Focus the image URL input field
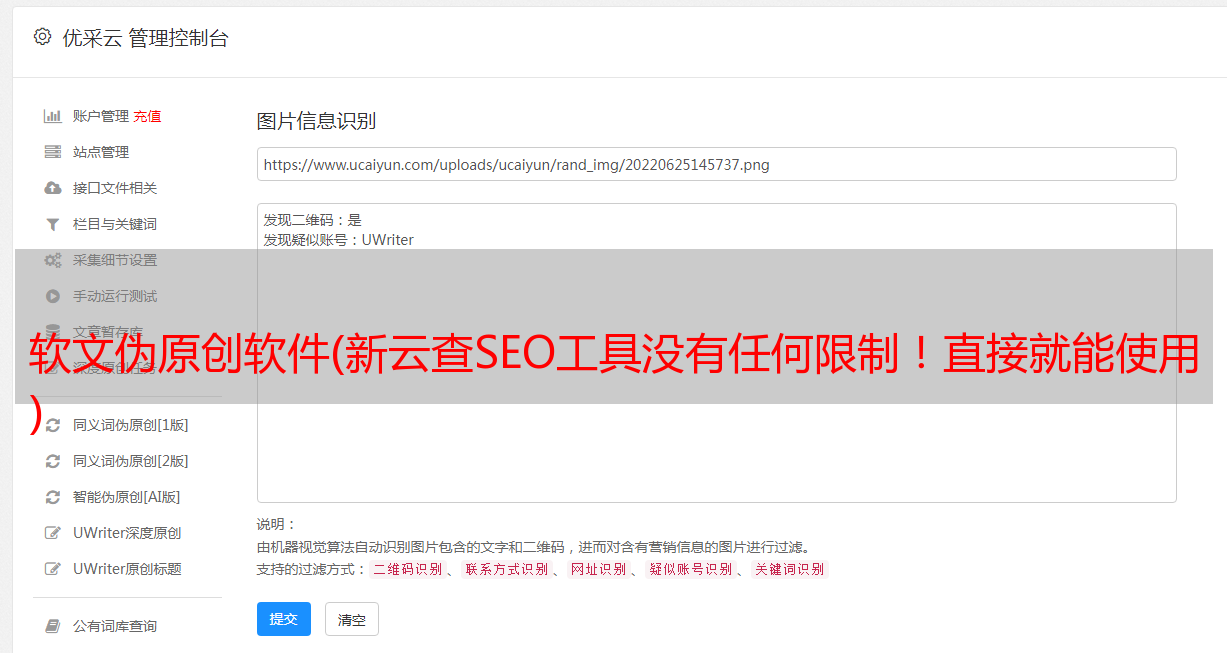The image size is (1227, 653). [x=716, y=164]
